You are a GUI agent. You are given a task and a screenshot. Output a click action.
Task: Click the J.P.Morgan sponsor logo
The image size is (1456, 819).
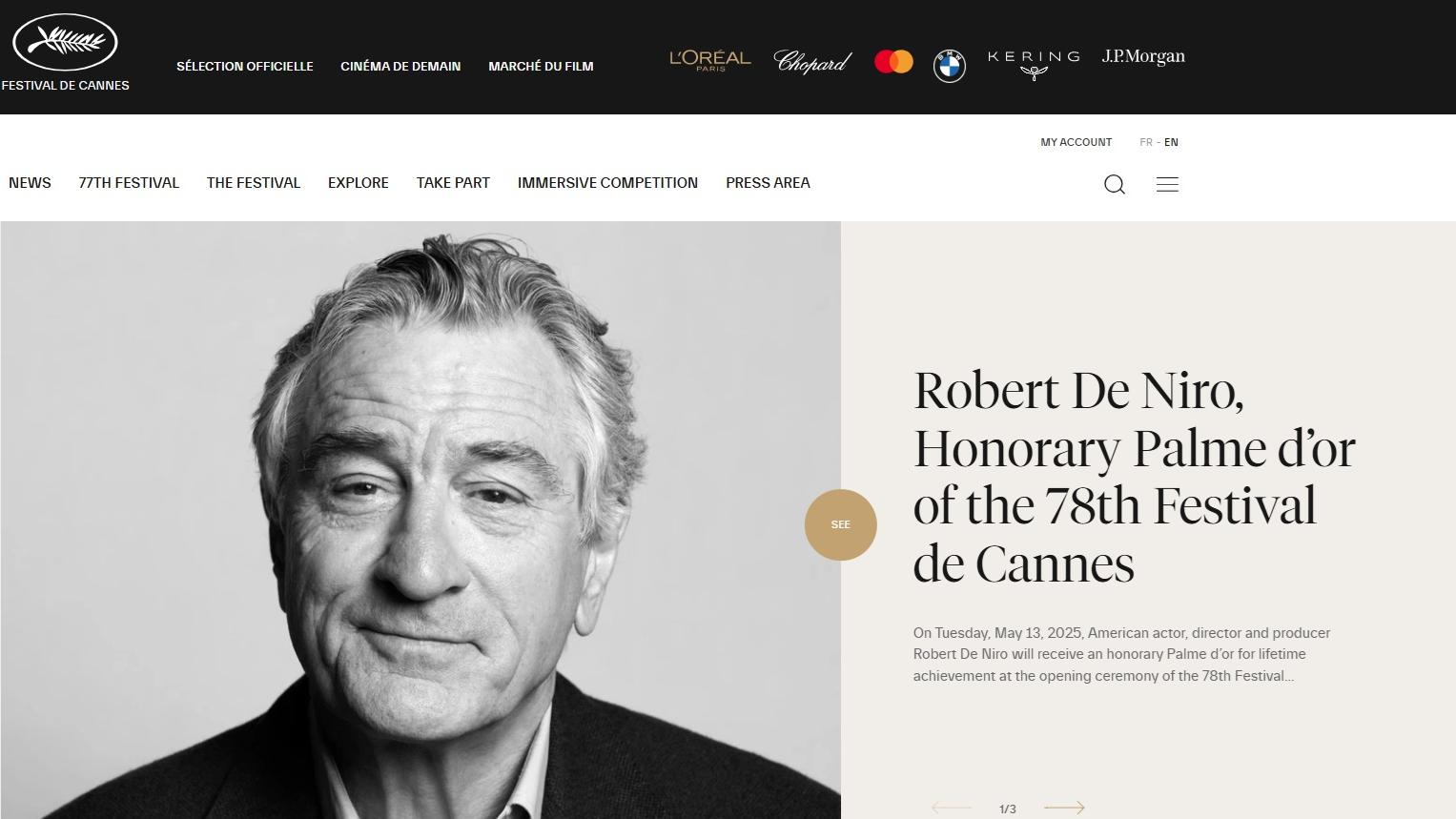[1143, 56]
